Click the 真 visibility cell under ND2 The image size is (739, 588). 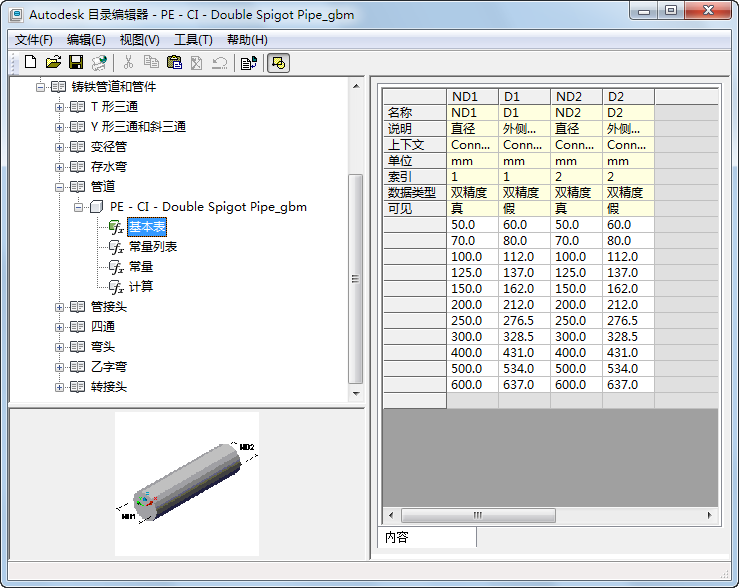pos(576,208)
